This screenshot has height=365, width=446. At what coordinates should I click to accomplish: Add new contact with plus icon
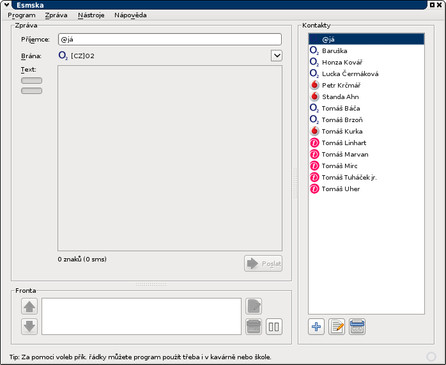pyautogui.click(x=316, y=327)
